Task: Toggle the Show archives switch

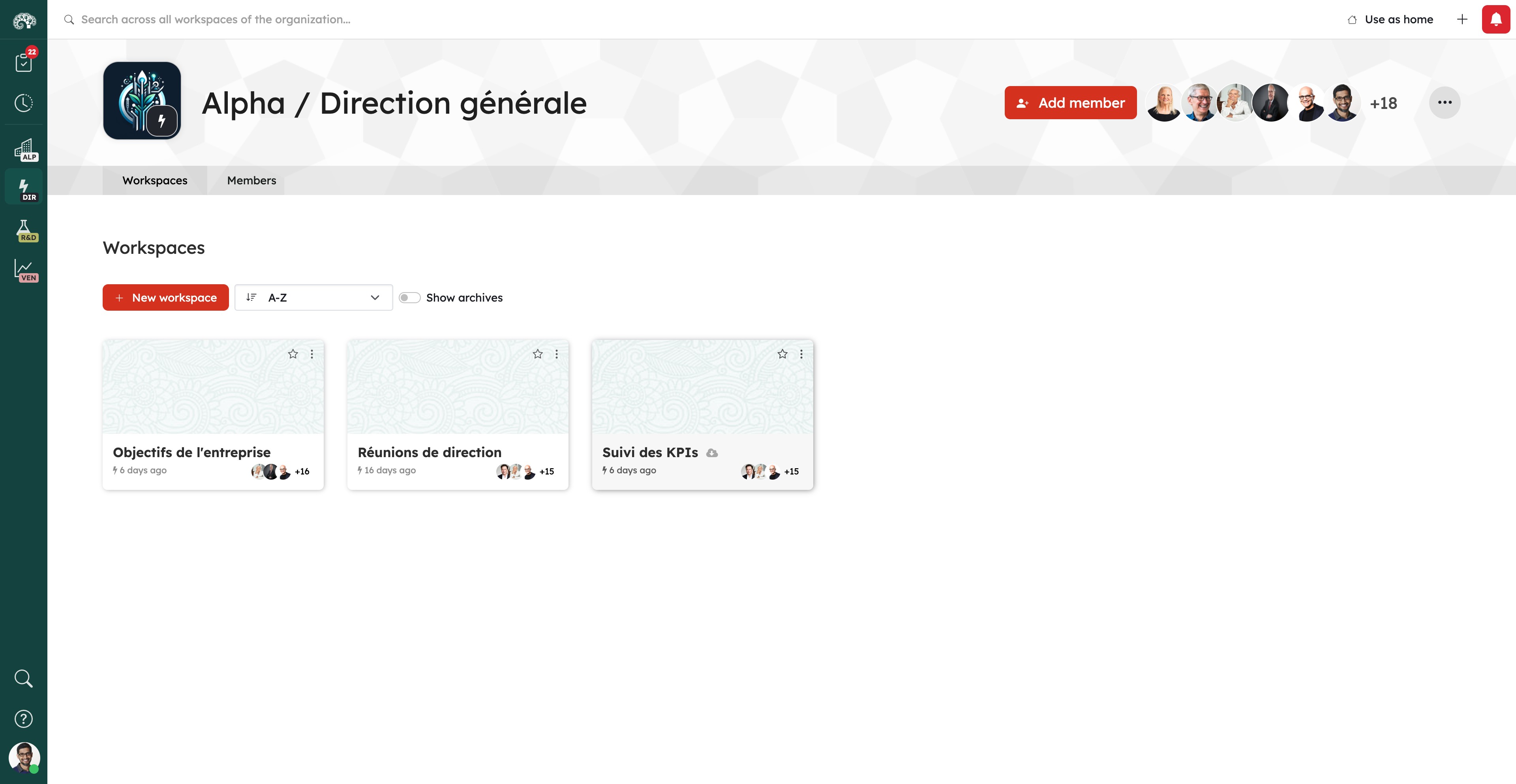Action: [x=410, y=298]
